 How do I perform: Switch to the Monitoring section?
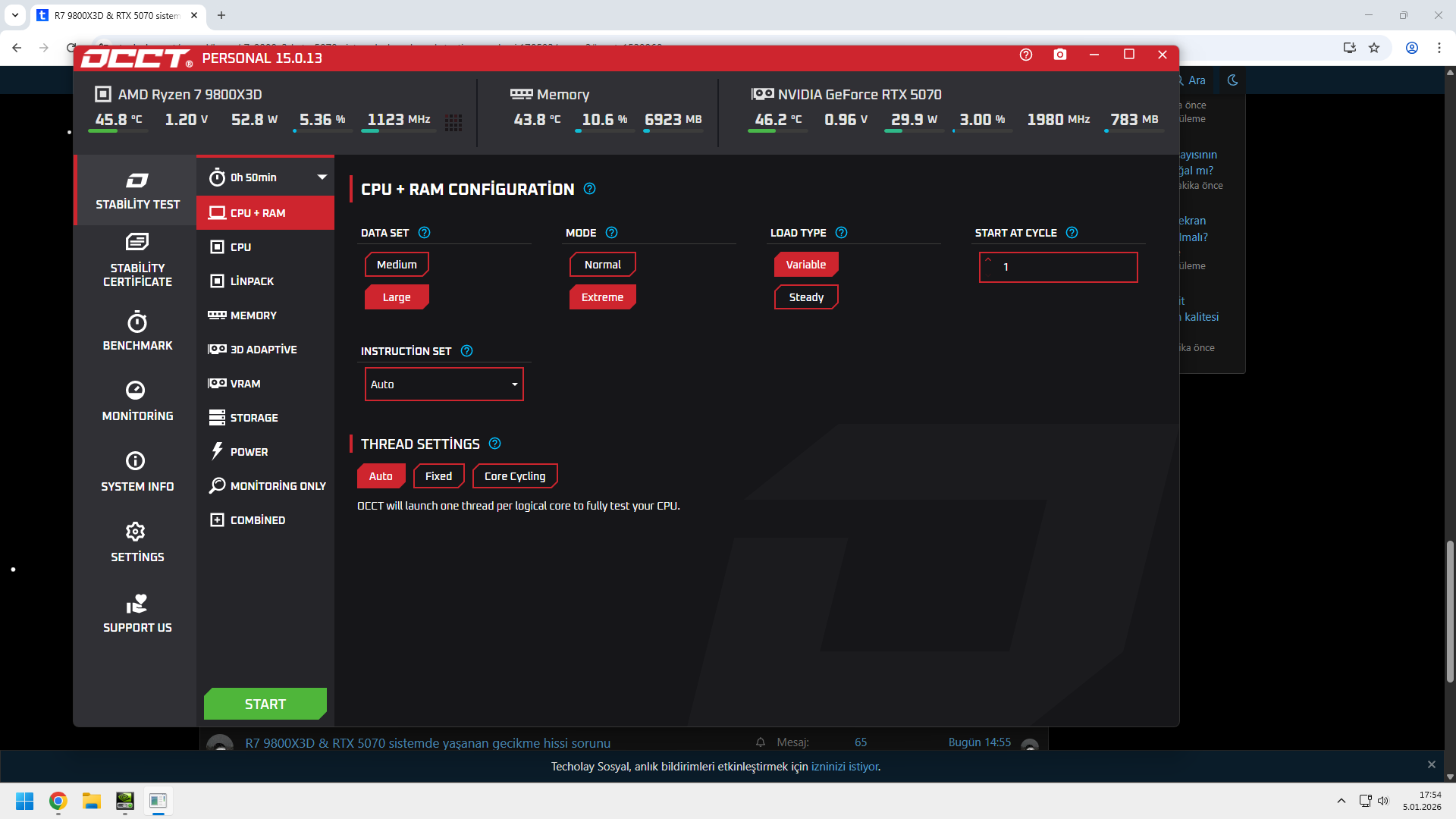(137, 402)
